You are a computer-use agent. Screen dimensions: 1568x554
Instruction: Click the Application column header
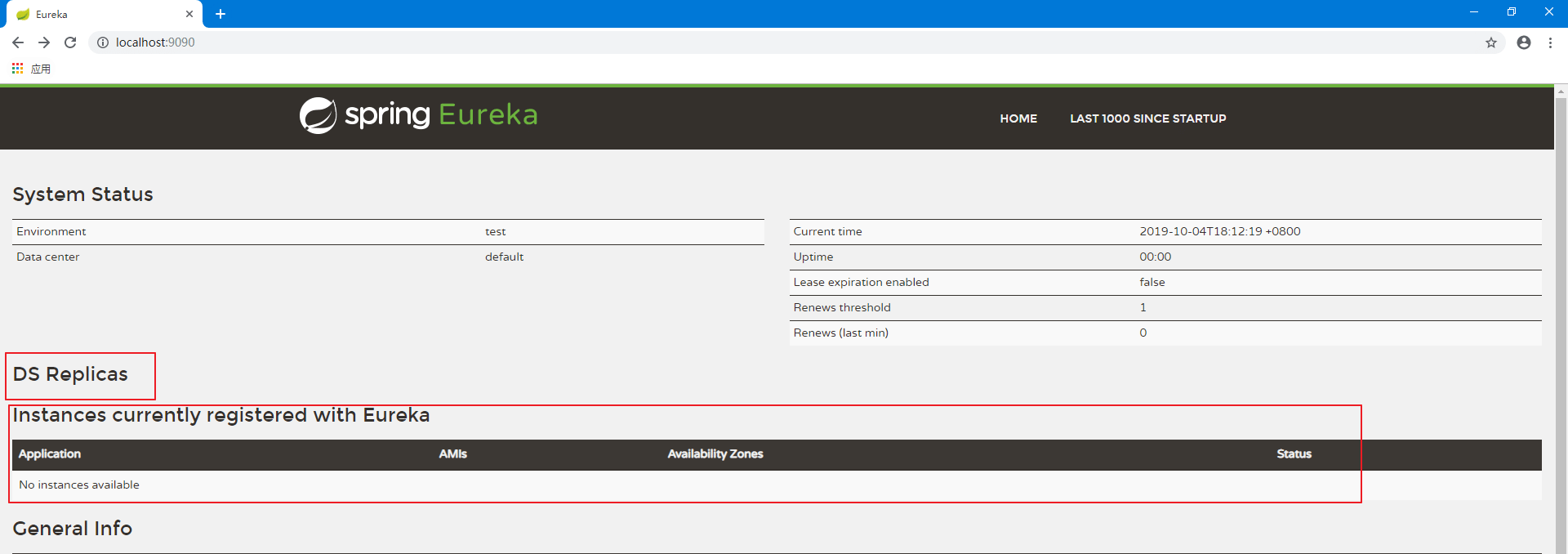click(x=50, y=454)
